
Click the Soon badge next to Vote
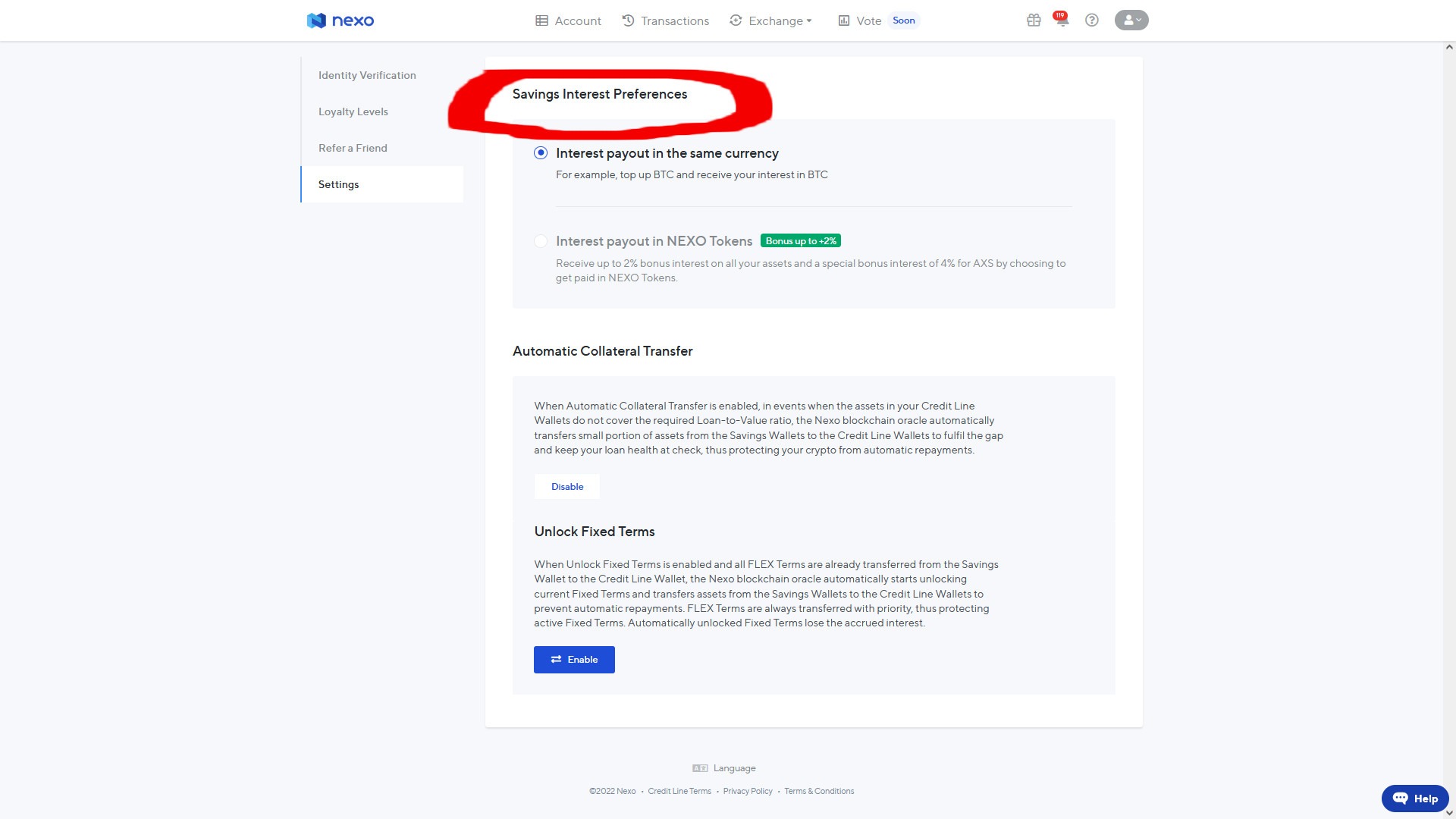click(904, 20)
